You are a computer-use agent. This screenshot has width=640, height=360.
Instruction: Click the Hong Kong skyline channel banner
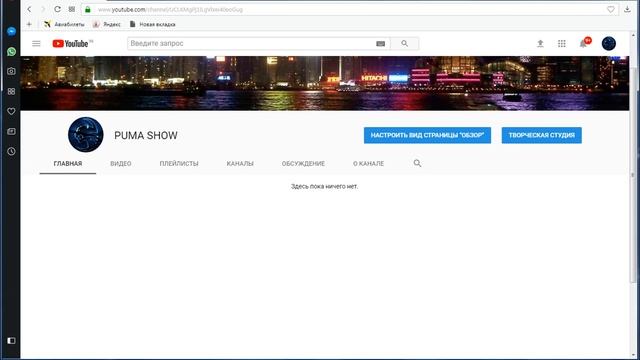325,83
